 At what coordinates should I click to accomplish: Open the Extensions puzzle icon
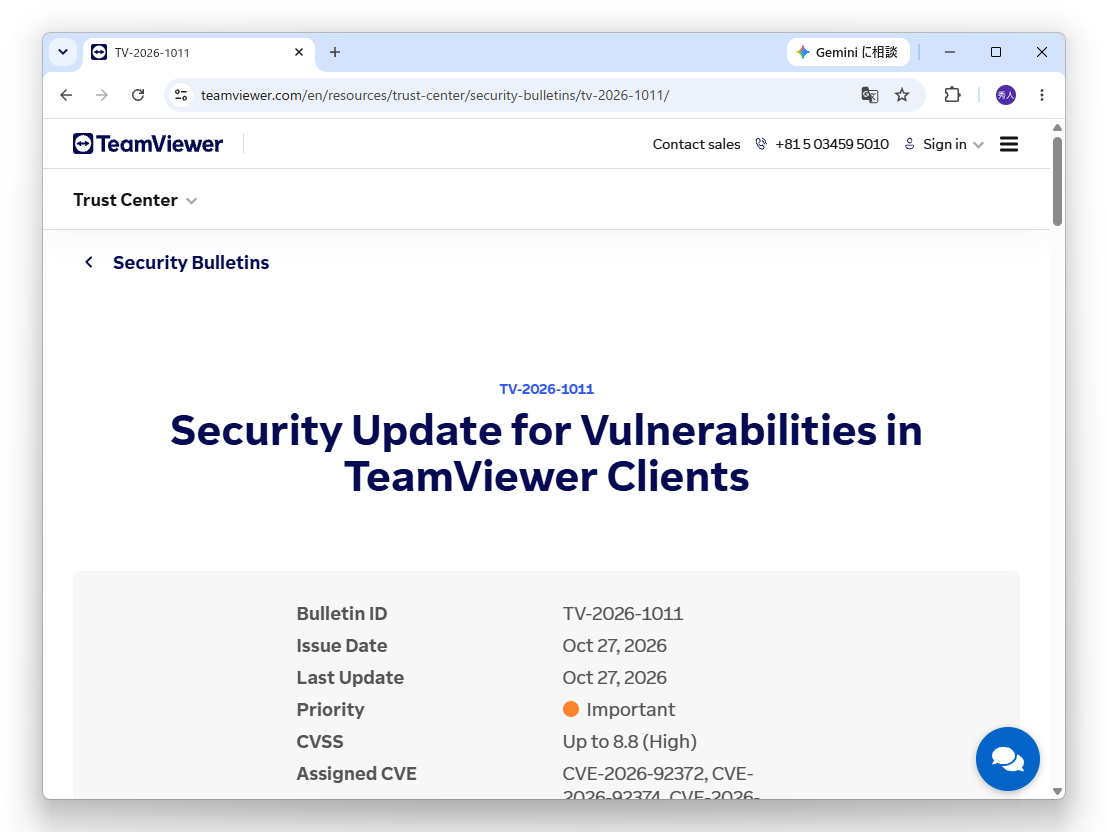(953, 95)
